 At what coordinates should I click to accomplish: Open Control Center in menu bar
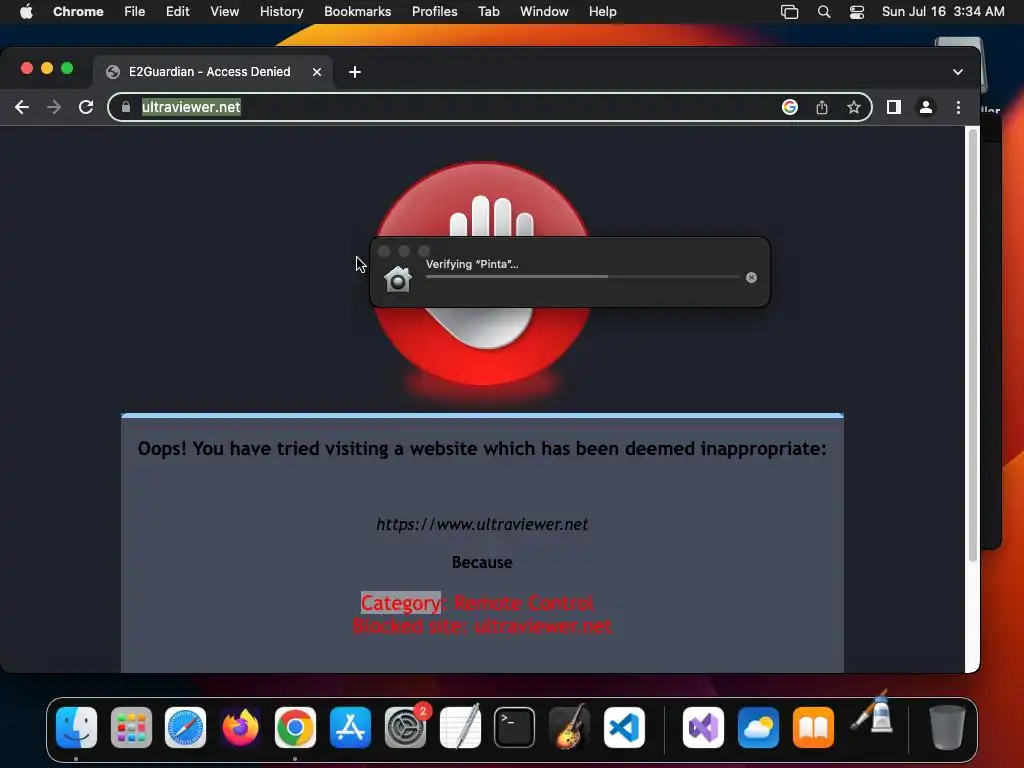857,12
